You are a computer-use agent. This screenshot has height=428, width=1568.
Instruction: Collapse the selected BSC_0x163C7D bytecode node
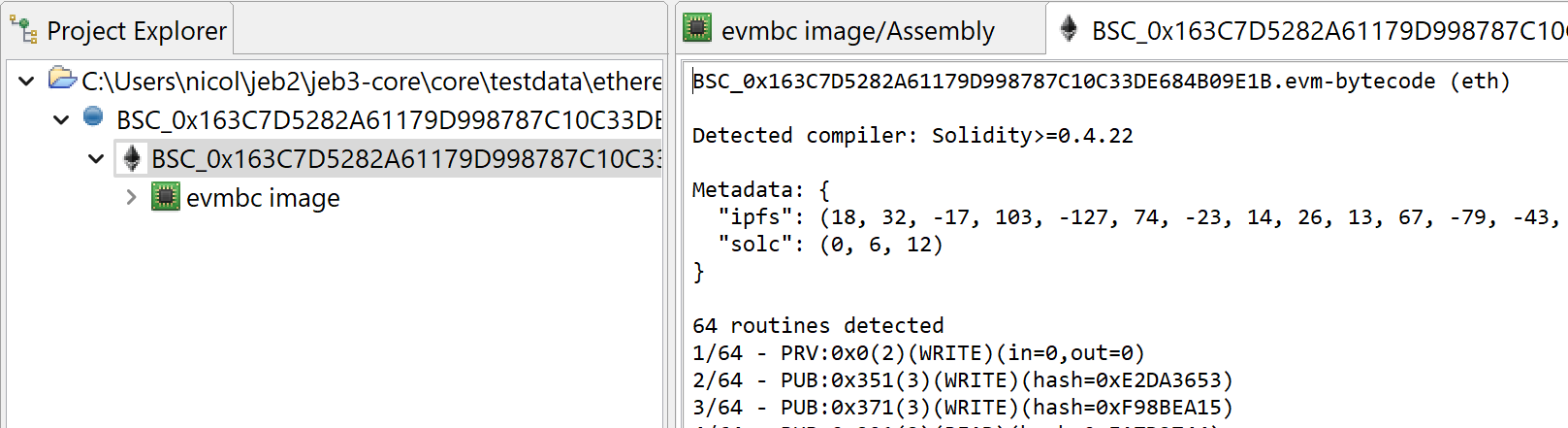(x=96, y=158)
